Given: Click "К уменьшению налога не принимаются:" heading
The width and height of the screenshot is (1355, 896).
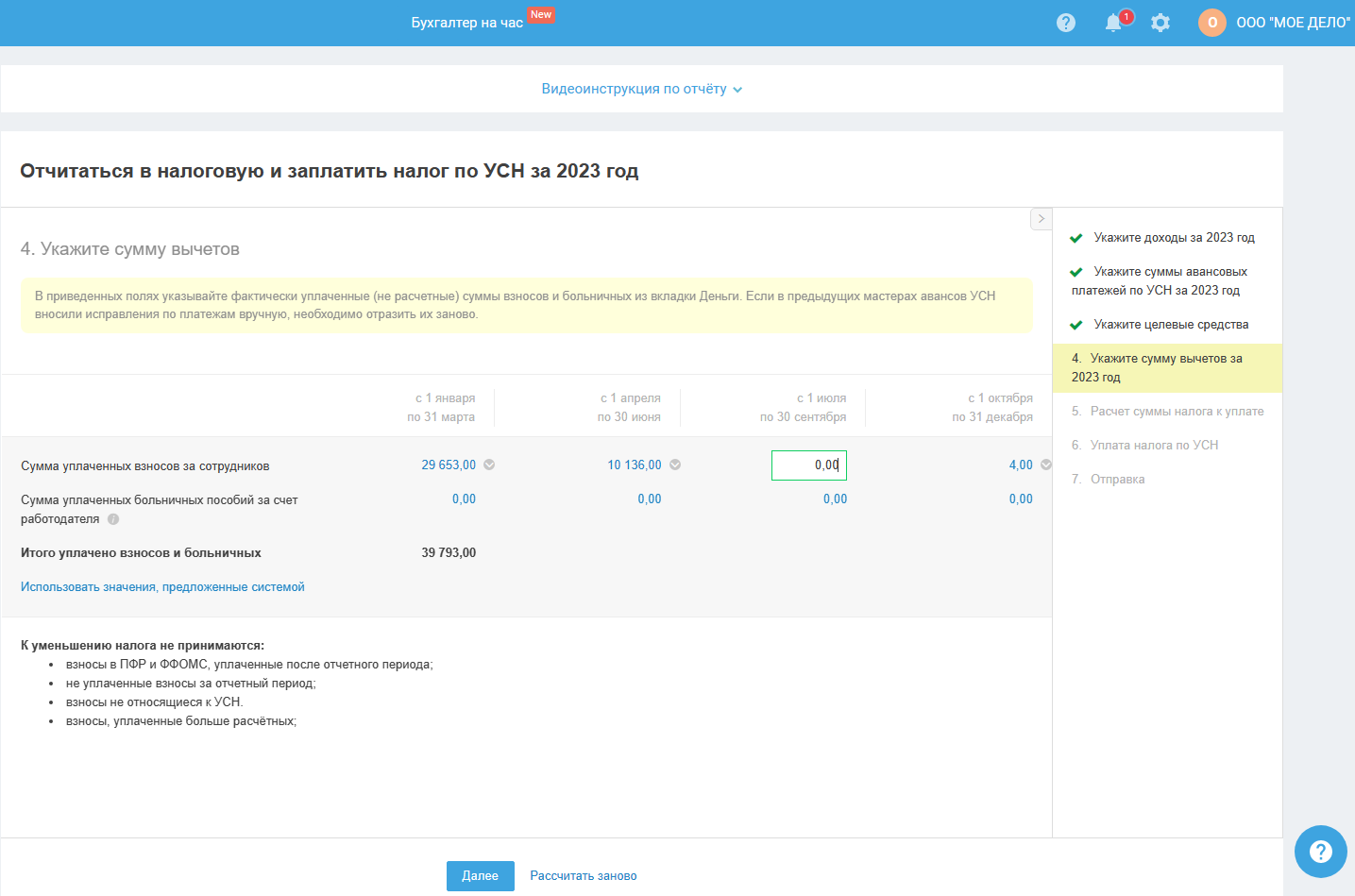Looking at the screenshot, I should coord(143,646).
